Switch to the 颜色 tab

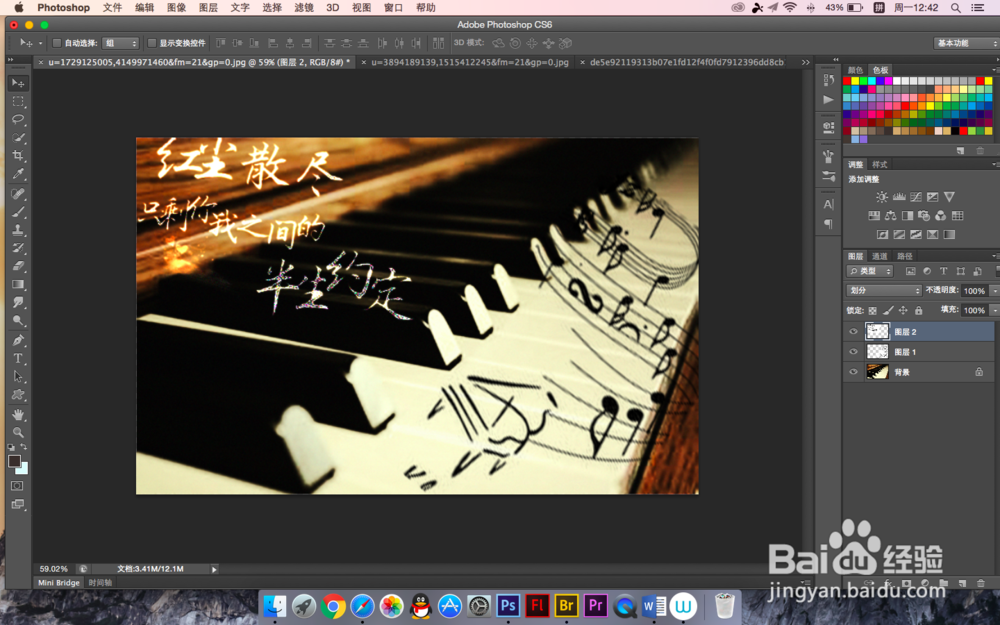tap(855, 70)
